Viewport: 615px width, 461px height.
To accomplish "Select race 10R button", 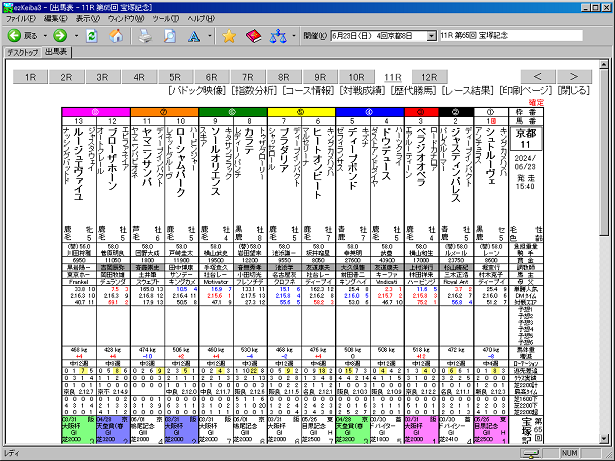I will pyautogui.click(x=357, y=77).
